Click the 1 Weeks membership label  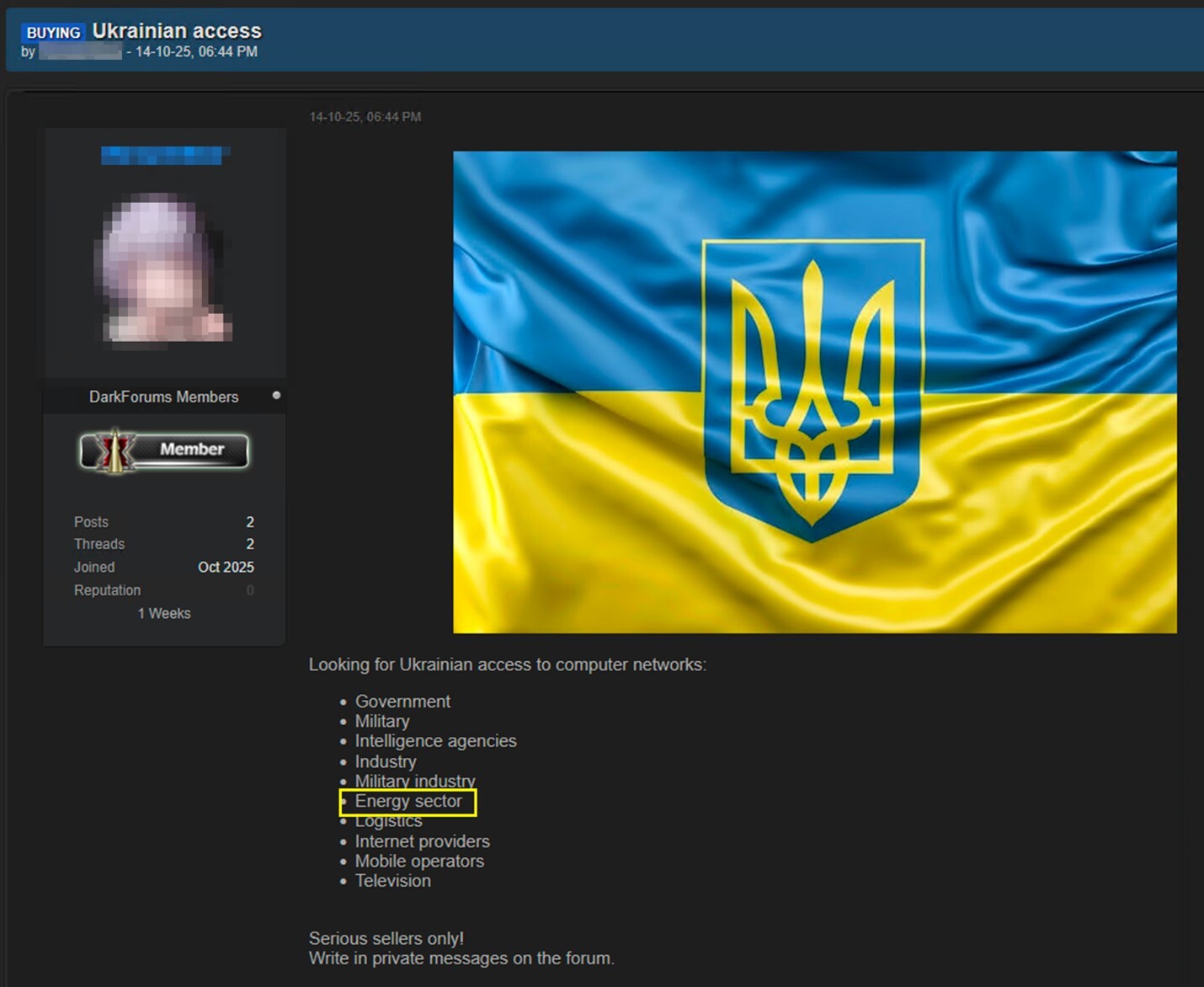[164, 613]
